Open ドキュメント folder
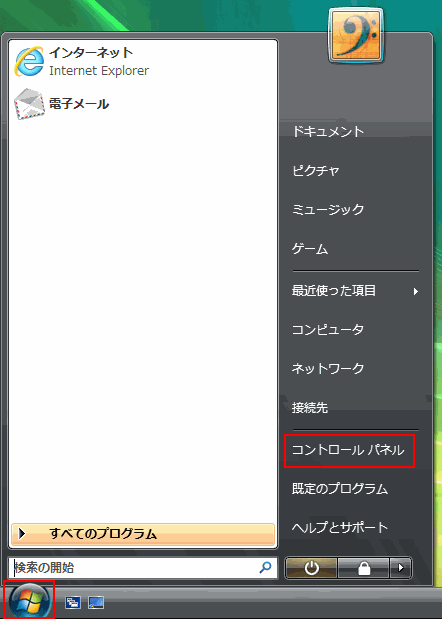The image size is (442, 619). pos(328,131)
